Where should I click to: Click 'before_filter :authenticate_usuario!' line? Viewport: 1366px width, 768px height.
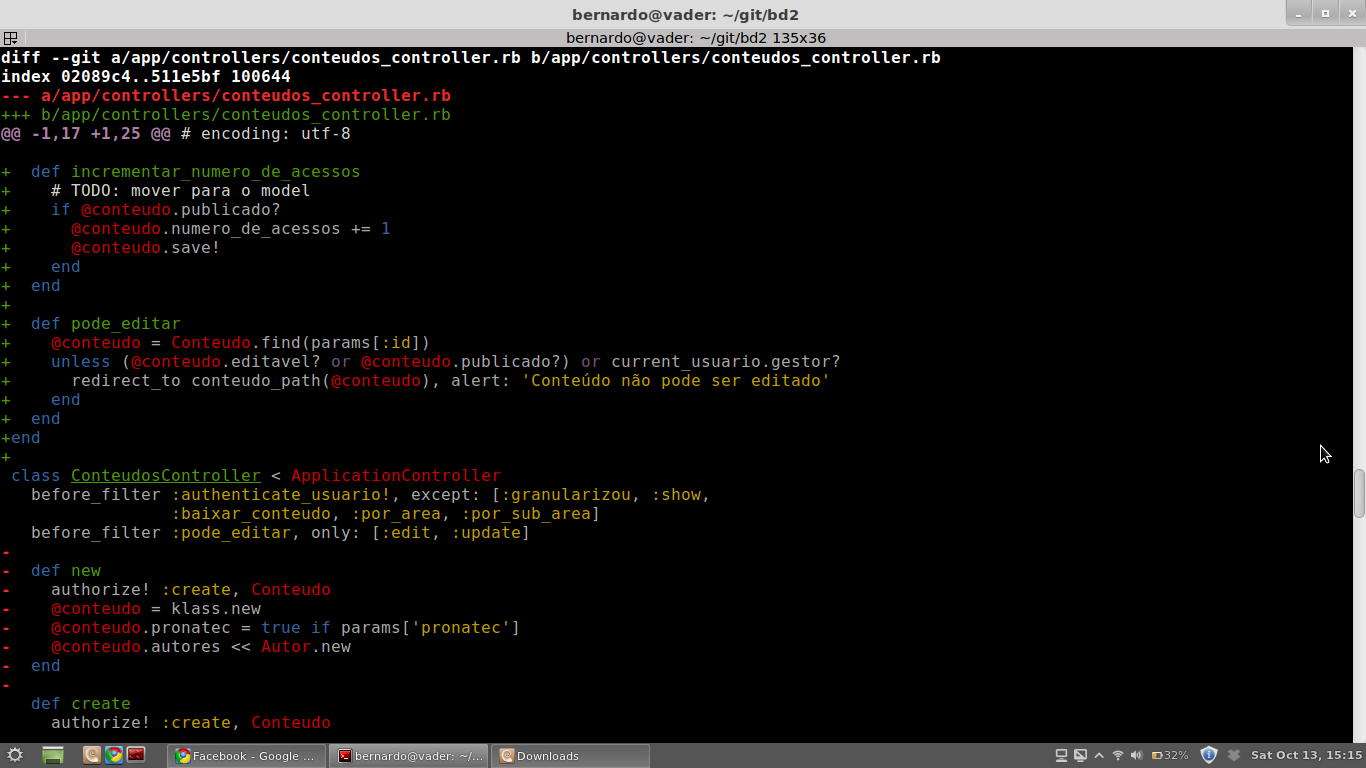click(371, 495)
